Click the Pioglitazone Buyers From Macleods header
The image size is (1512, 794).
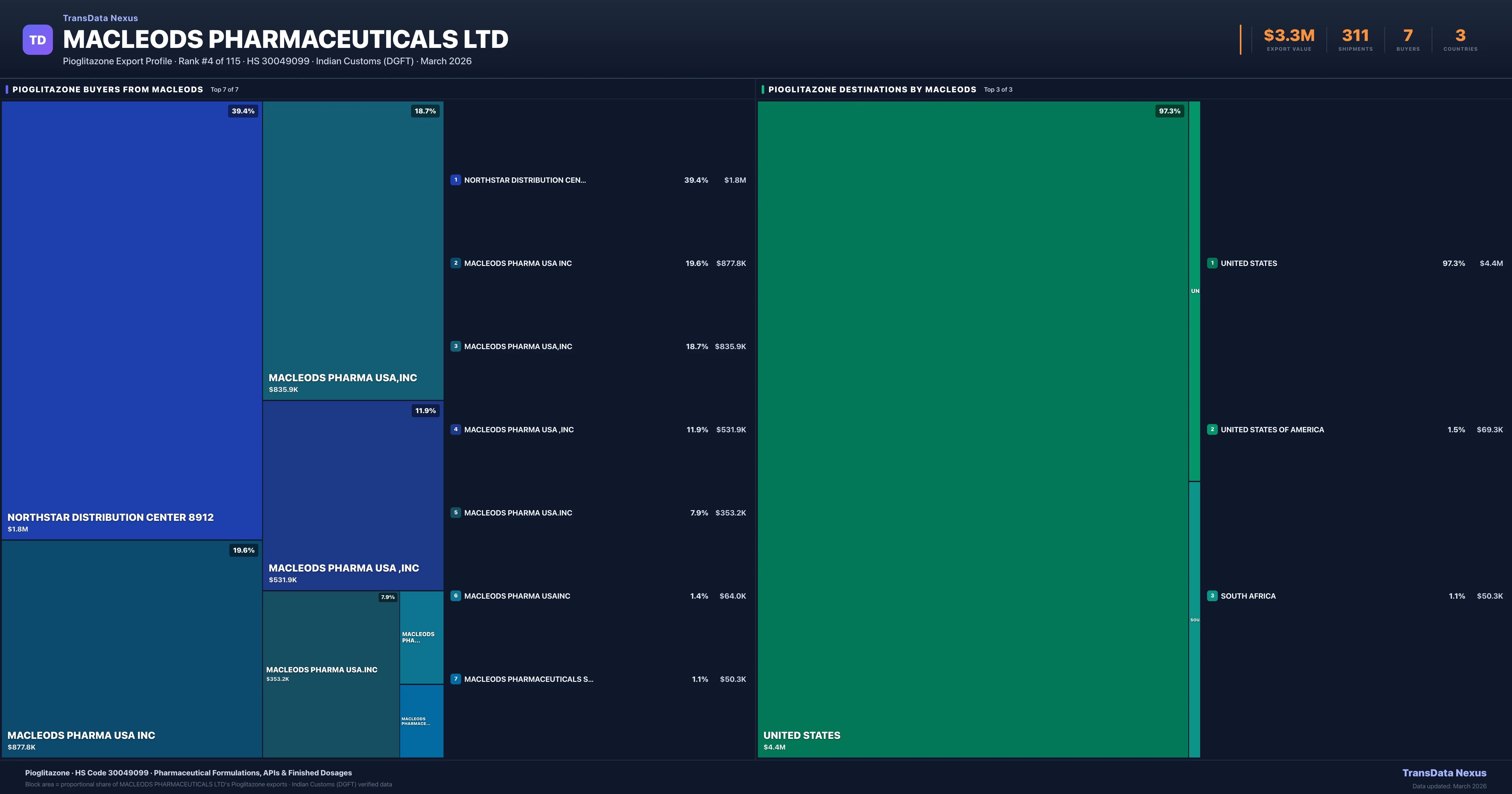point(107,89)
